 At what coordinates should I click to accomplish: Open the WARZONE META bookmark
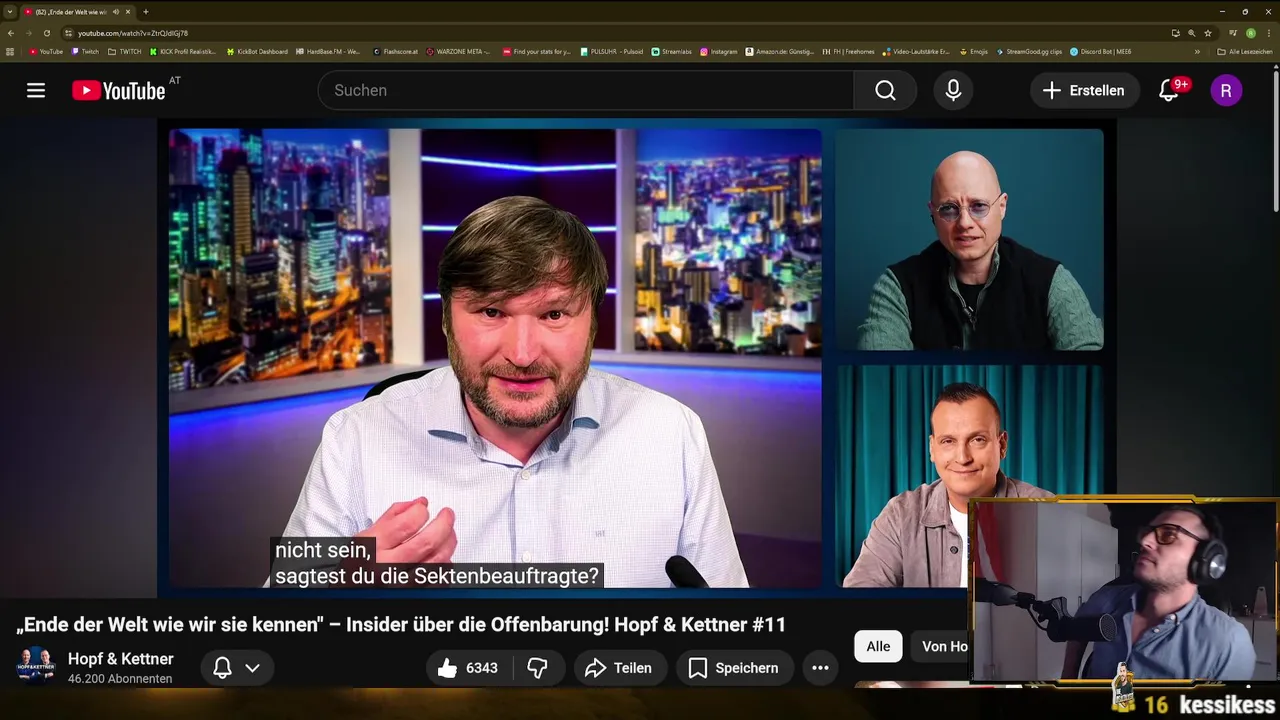(459, 51)
